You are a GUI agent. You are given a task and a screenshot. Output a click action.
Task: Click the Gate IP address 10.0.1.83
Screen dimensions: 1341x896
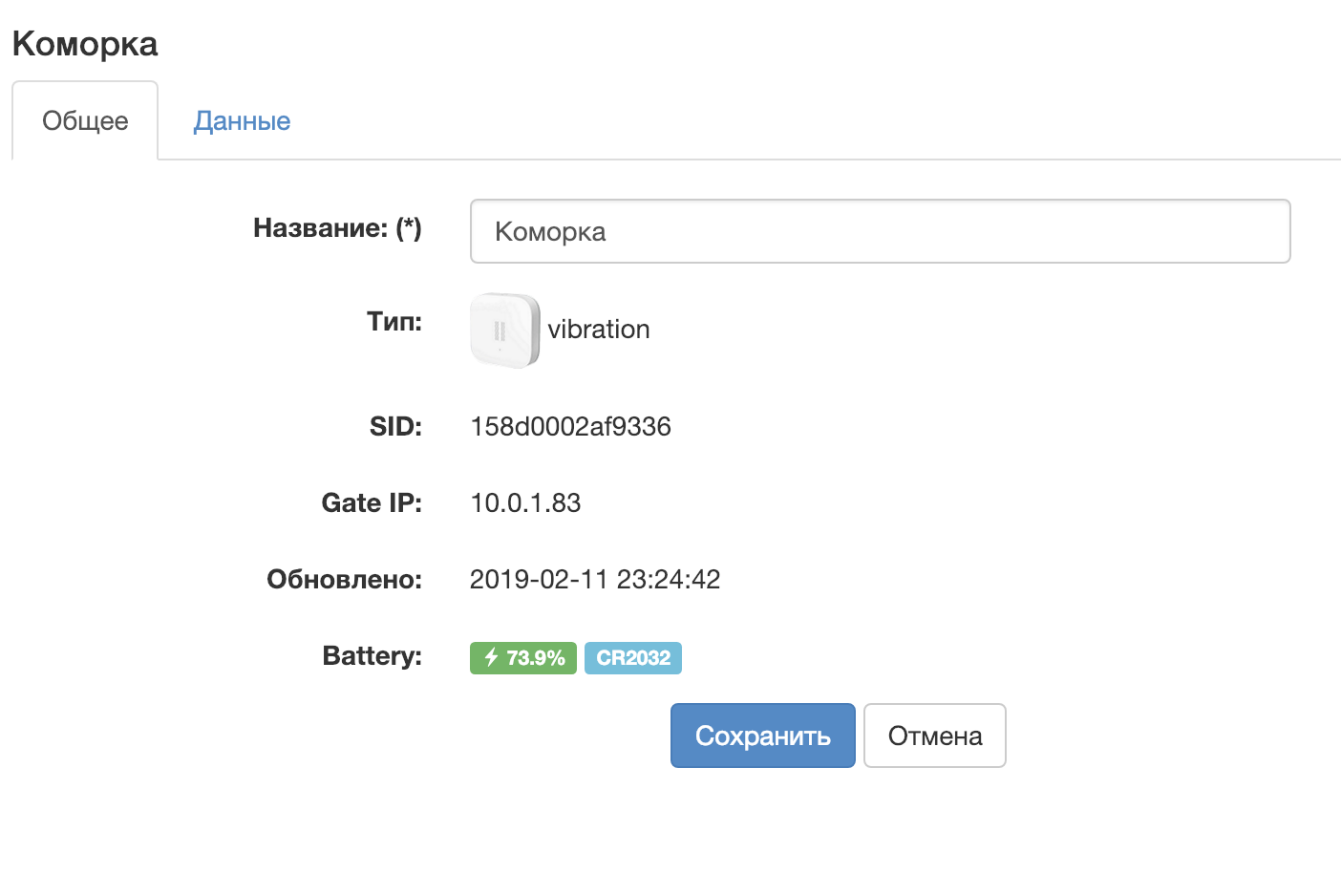click(525, 502)
